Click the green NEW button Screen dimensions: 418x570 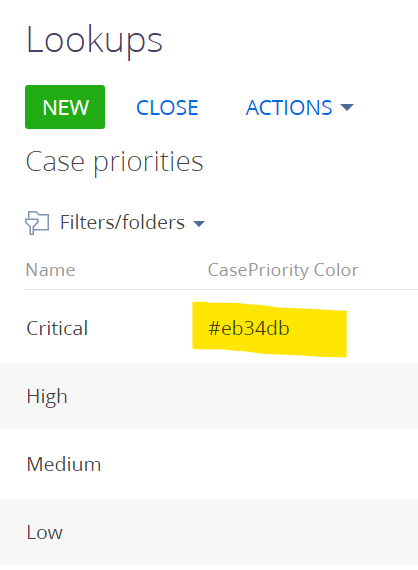coord(65,107)
